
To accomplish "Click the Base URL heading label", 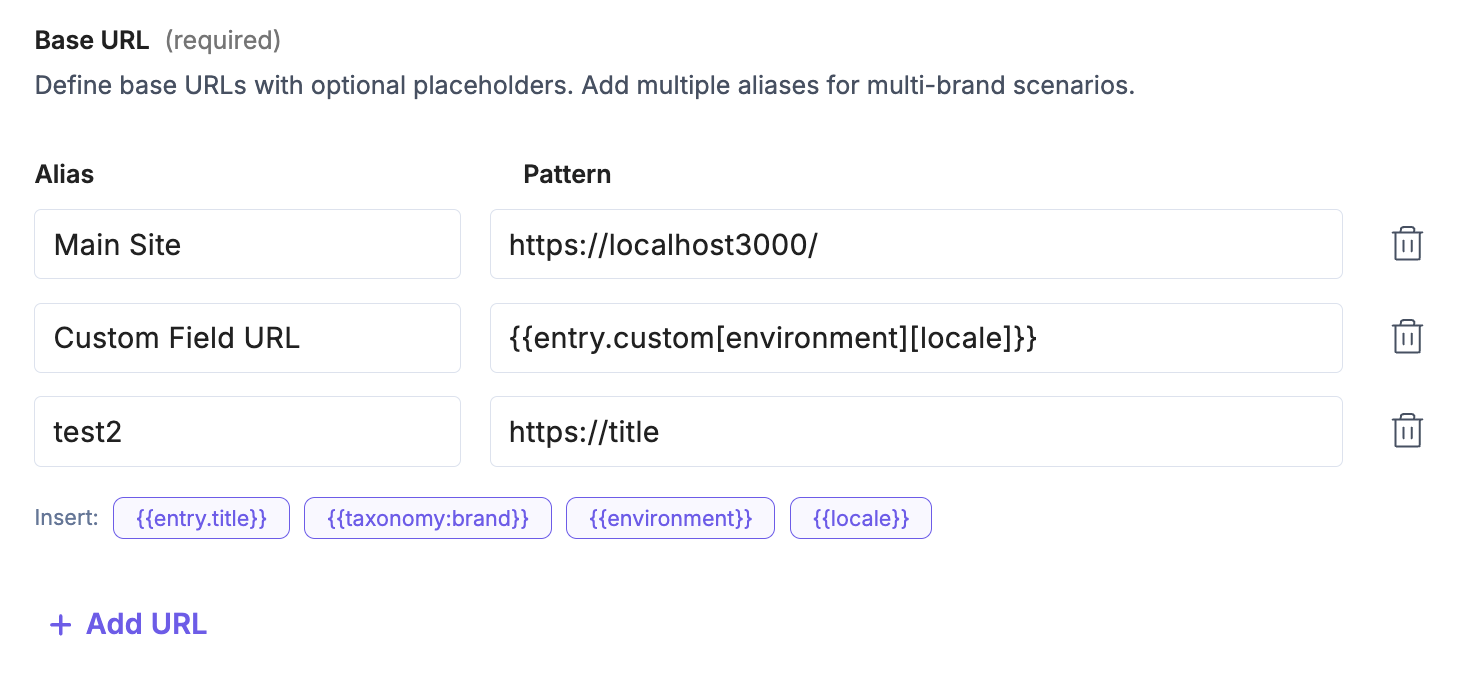I will pyautogui.click(x=92, y=40).
